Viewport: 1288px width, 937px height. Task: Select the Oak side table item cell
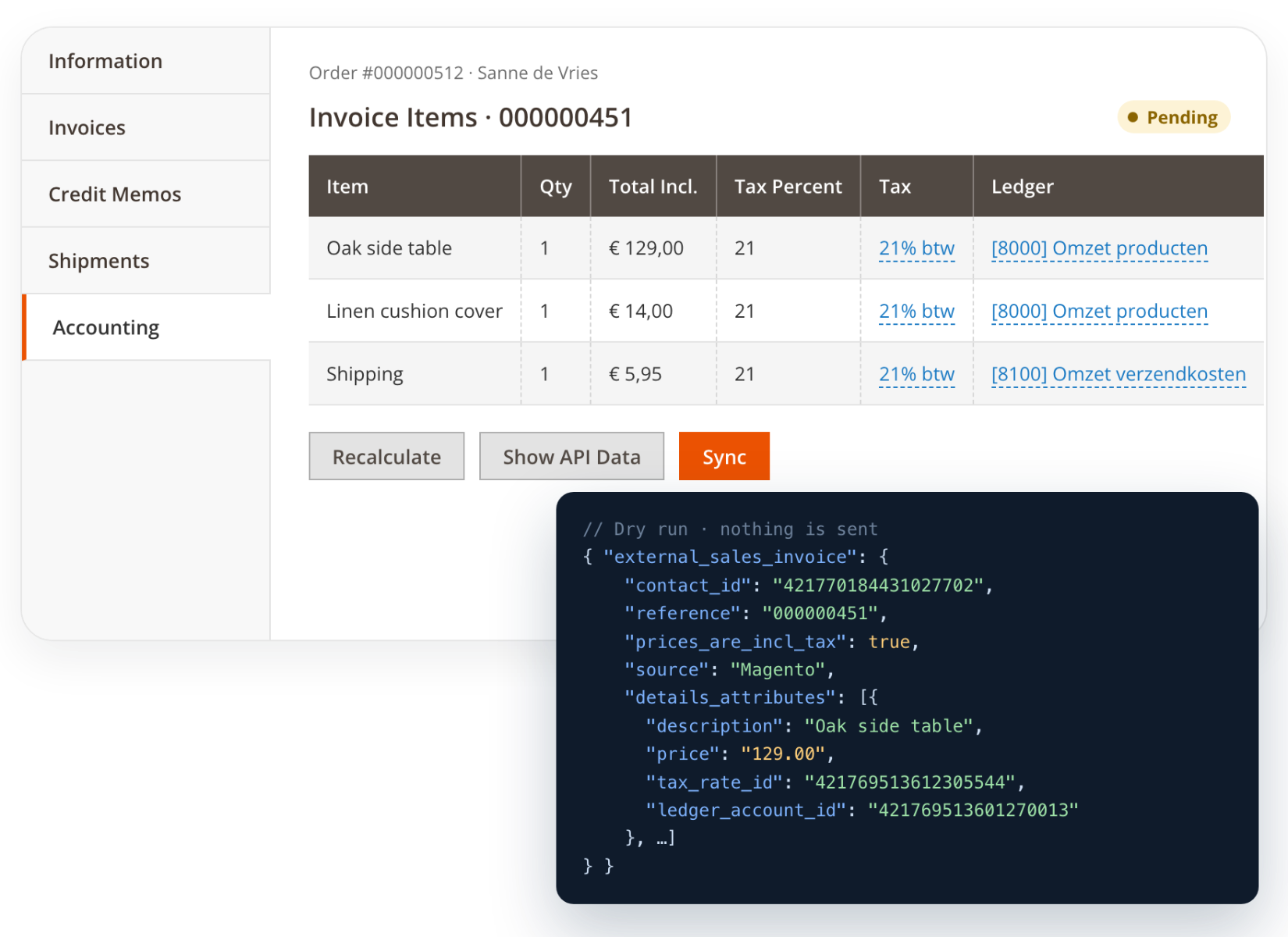pyautogui.click(x=415, y=248)
